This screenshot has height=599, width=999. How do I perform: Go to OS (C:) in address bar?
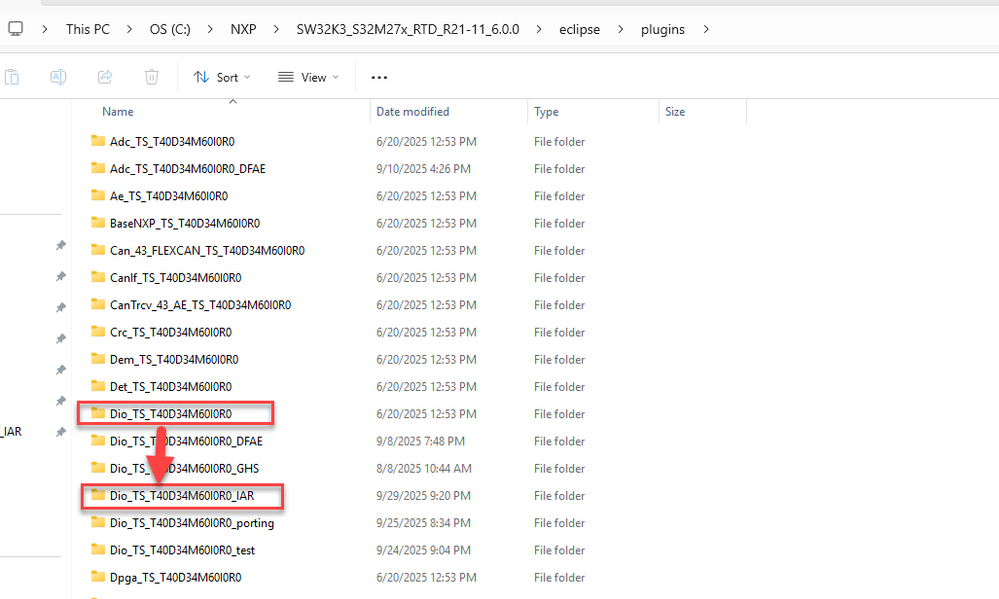click(x=170, y=29)
